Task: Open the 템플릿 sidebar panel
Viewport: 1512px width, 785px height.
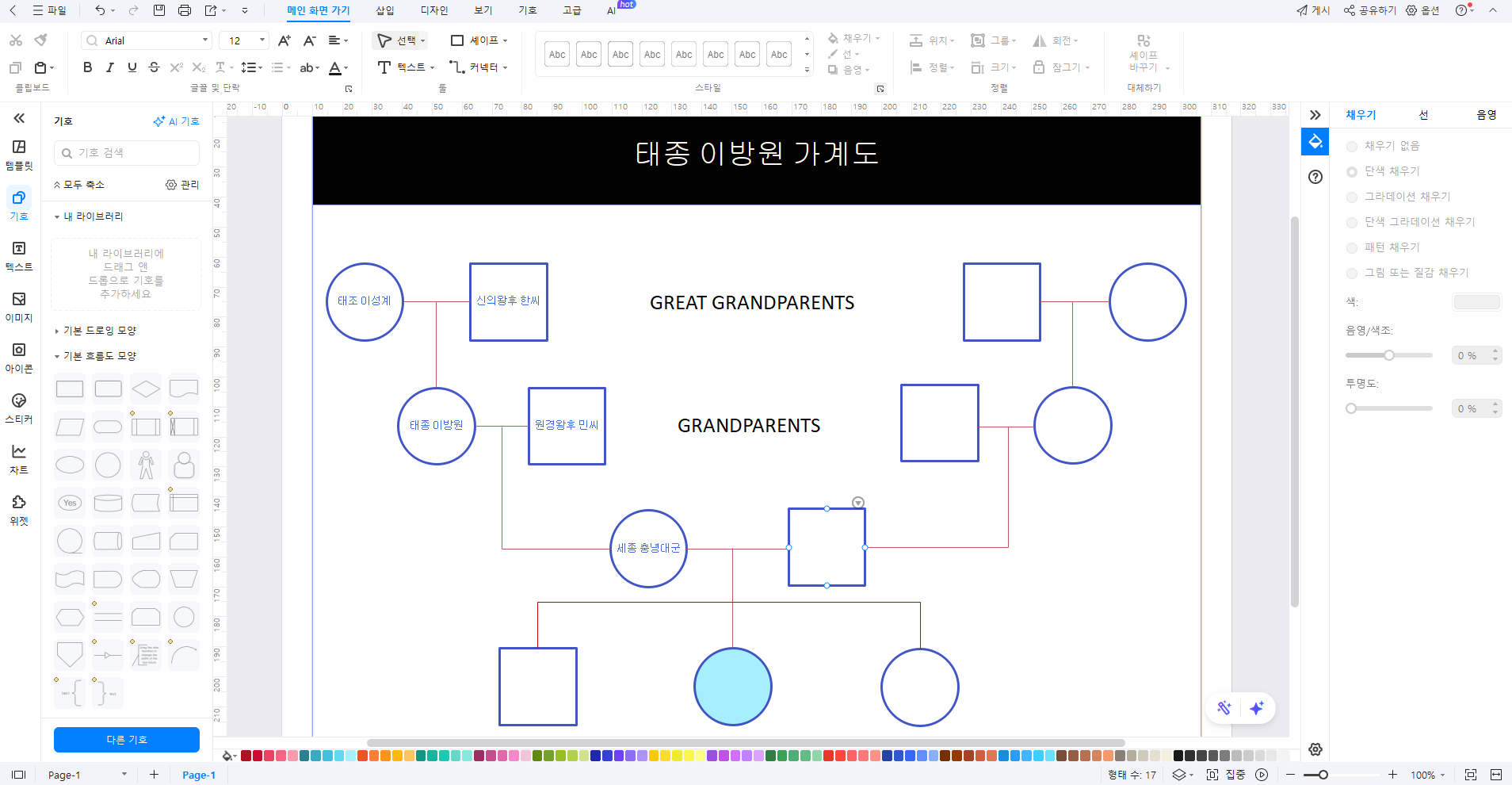Action: (19, 155)
